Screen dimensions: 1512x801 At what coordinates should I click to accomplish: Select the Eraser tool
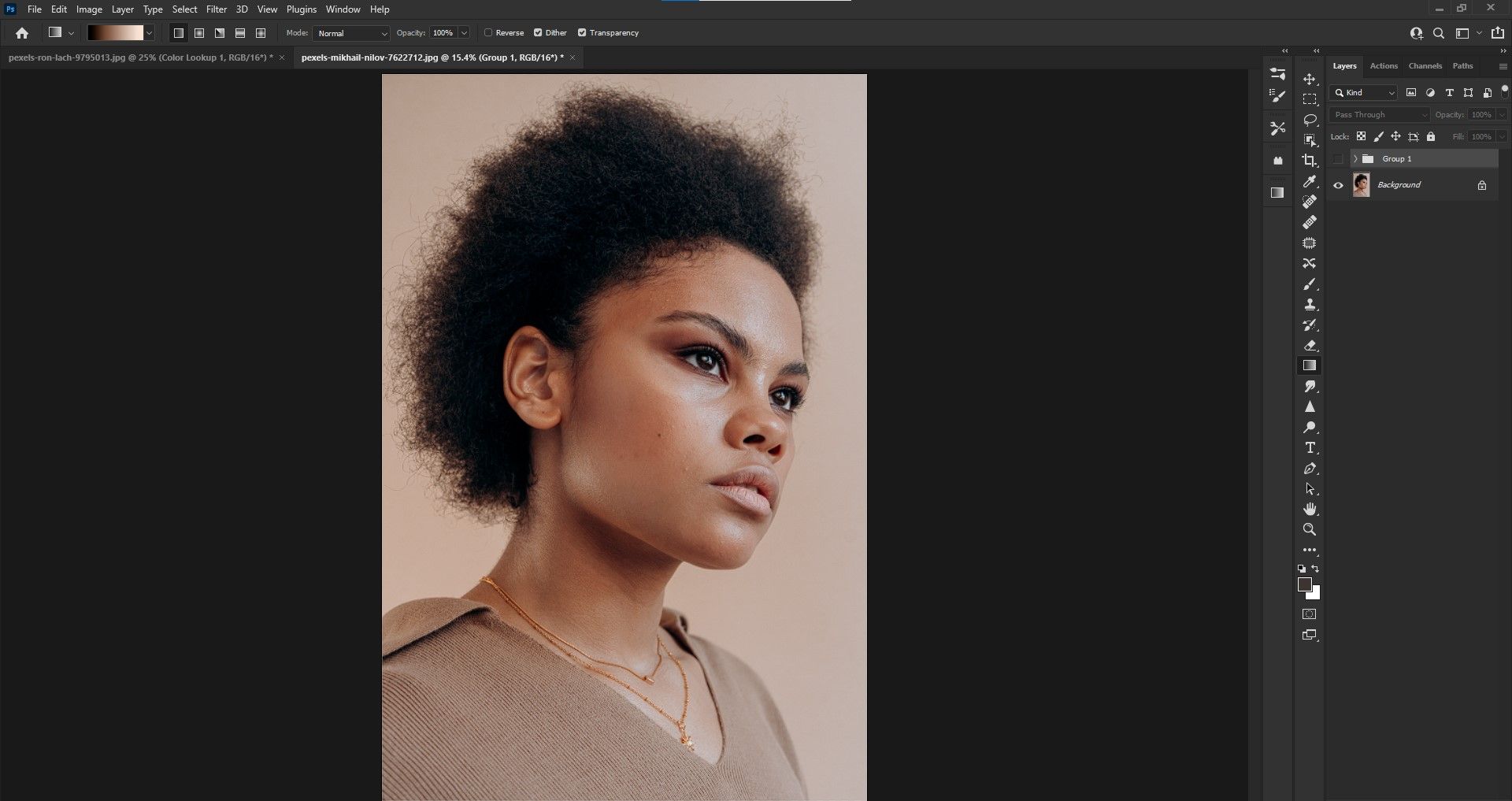tap(1310, 345)
